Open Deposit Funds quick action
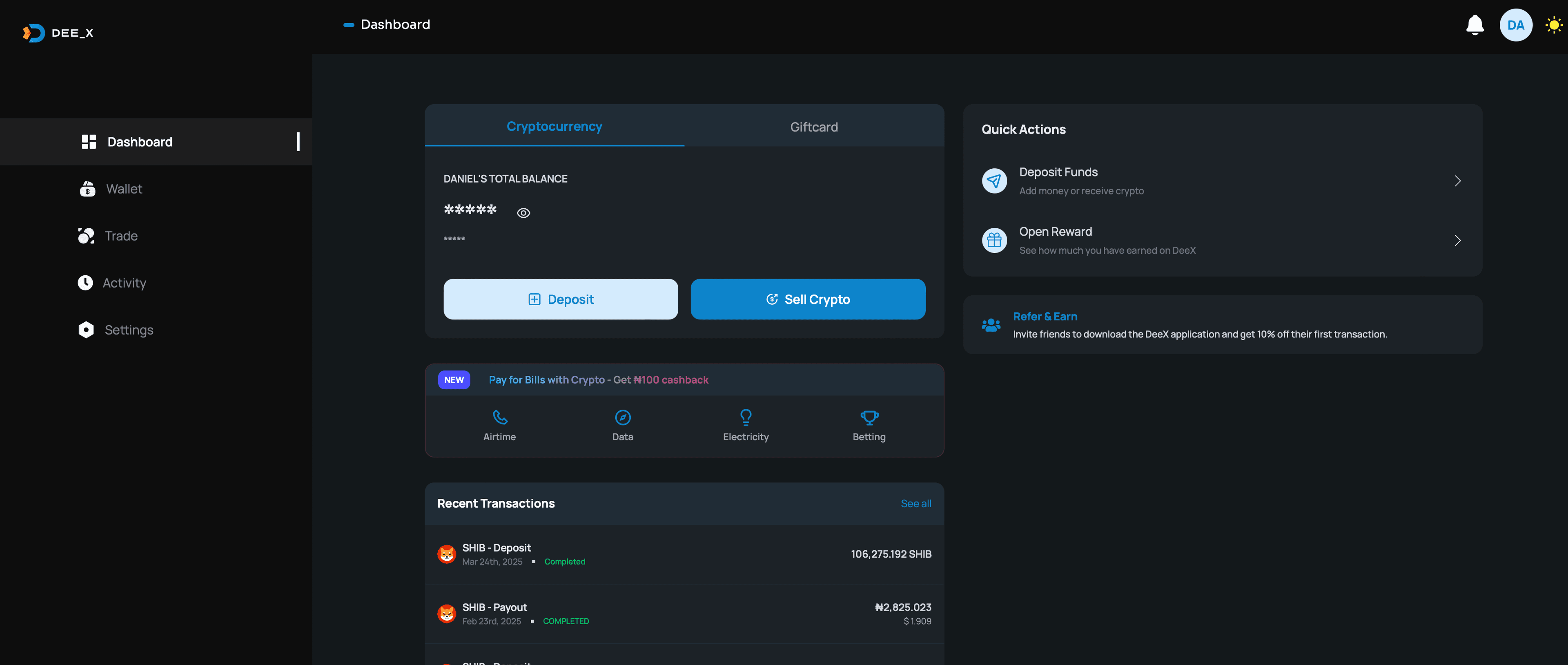The width and height of the screenshot is (1568, 665). pos(1222,181)
